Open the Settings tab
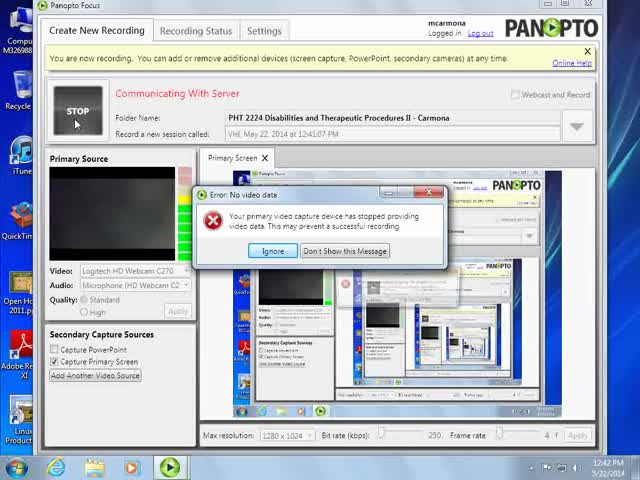Image resolution: width=640 pixels, height=480 pixels. coord(264,31)
